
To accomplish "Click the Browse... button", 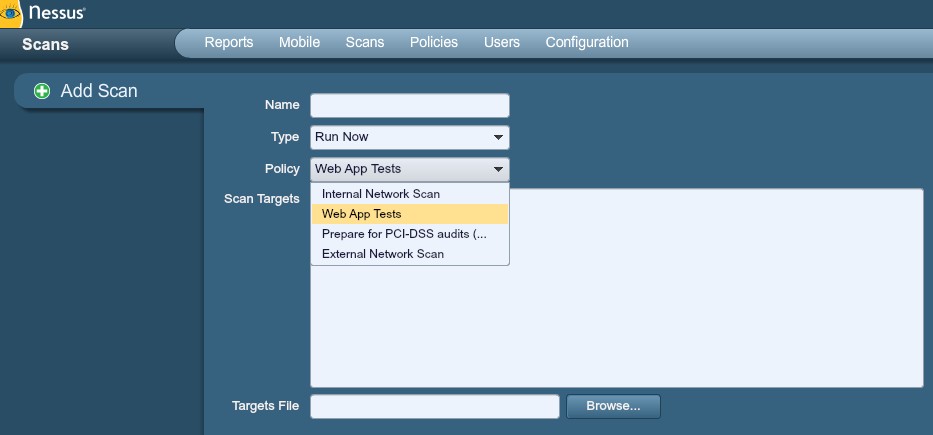I will 613,406.
